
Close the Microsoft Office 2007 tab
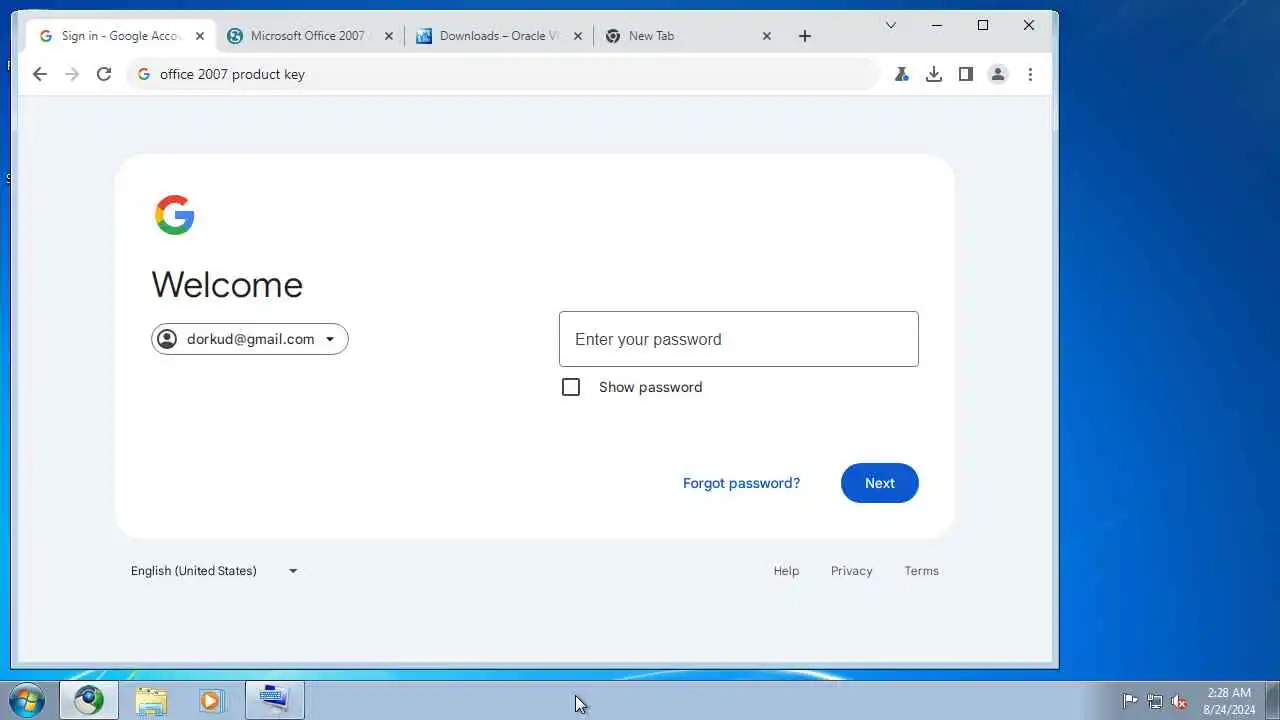(x=389, y=36)
